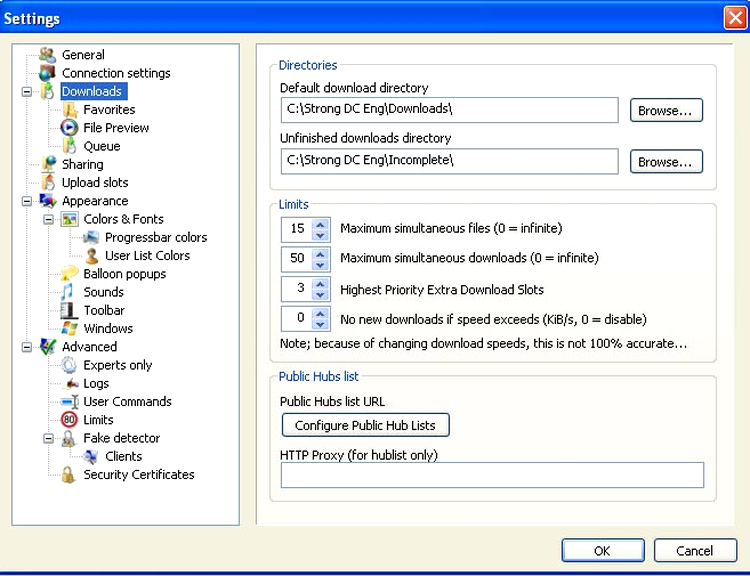Click the unfinished downloads directory field
750x576 pixels.
(450, 161)
